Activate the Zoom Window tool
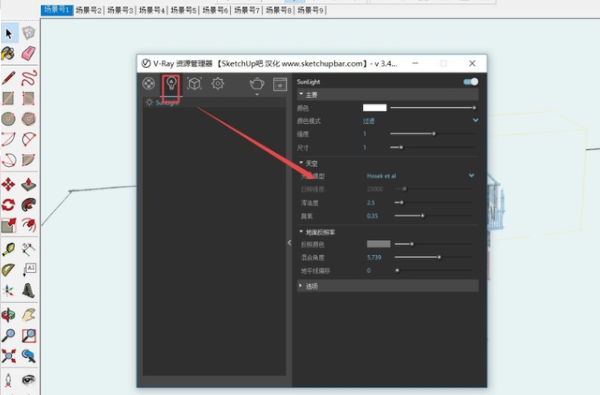This screenshot has width=600, height=395. pyautogui.click(x=29, y=336)
